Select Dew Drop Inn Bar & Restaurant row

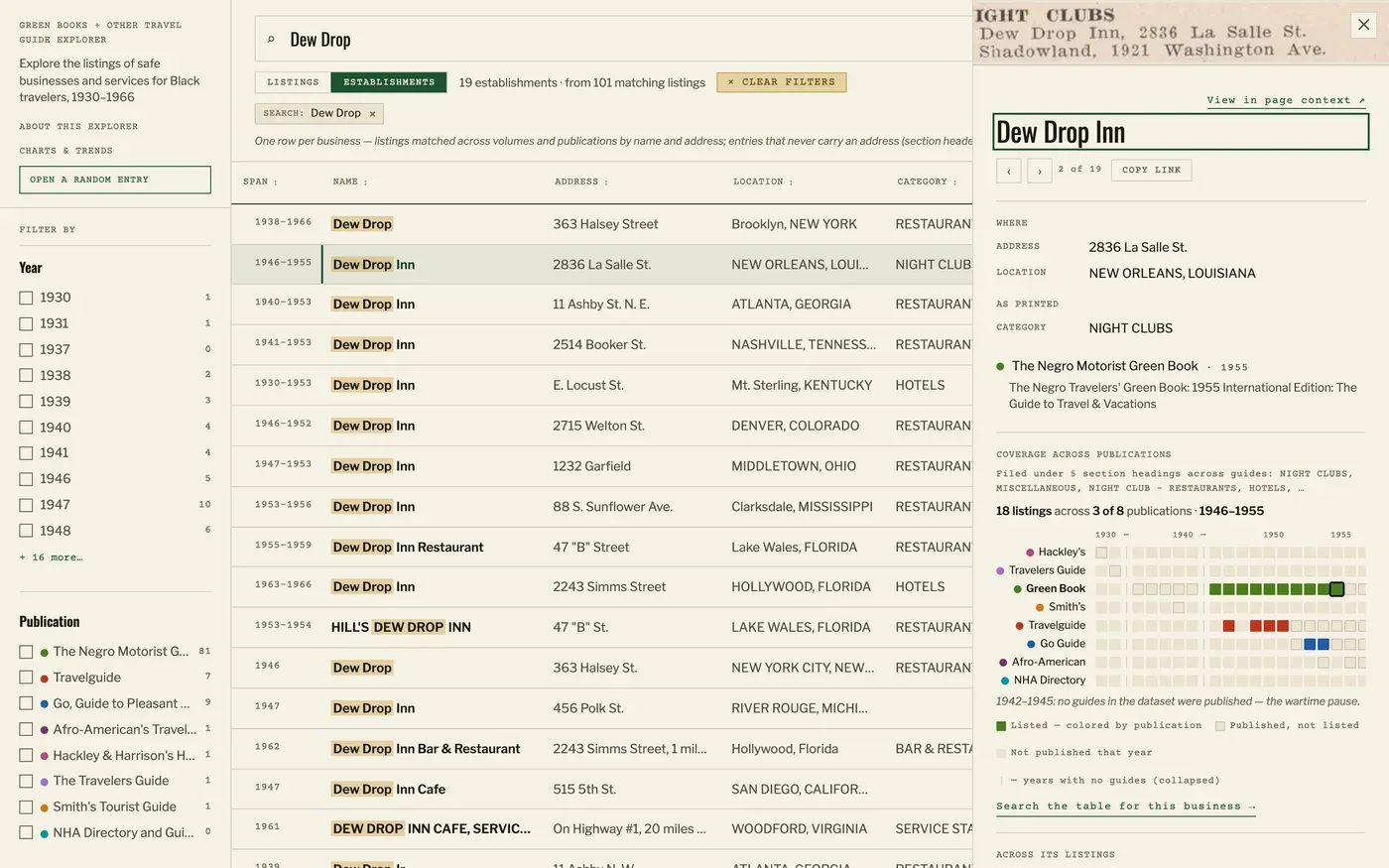(x=602, y=749)
